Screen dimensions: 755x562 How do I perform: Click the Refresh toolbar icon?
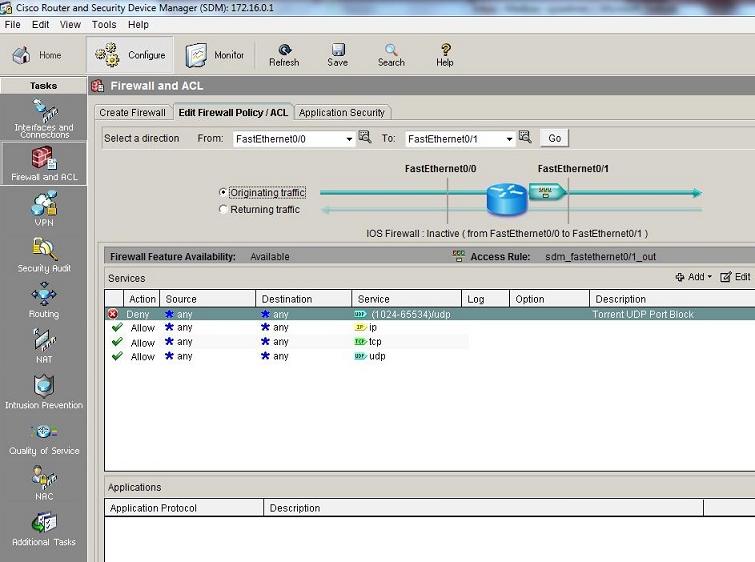pos(284,54)
